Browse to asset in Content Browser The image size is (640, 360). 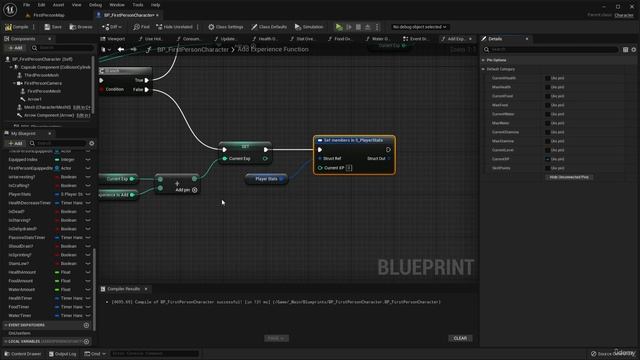pyautogui.click(x=81, y=27)
